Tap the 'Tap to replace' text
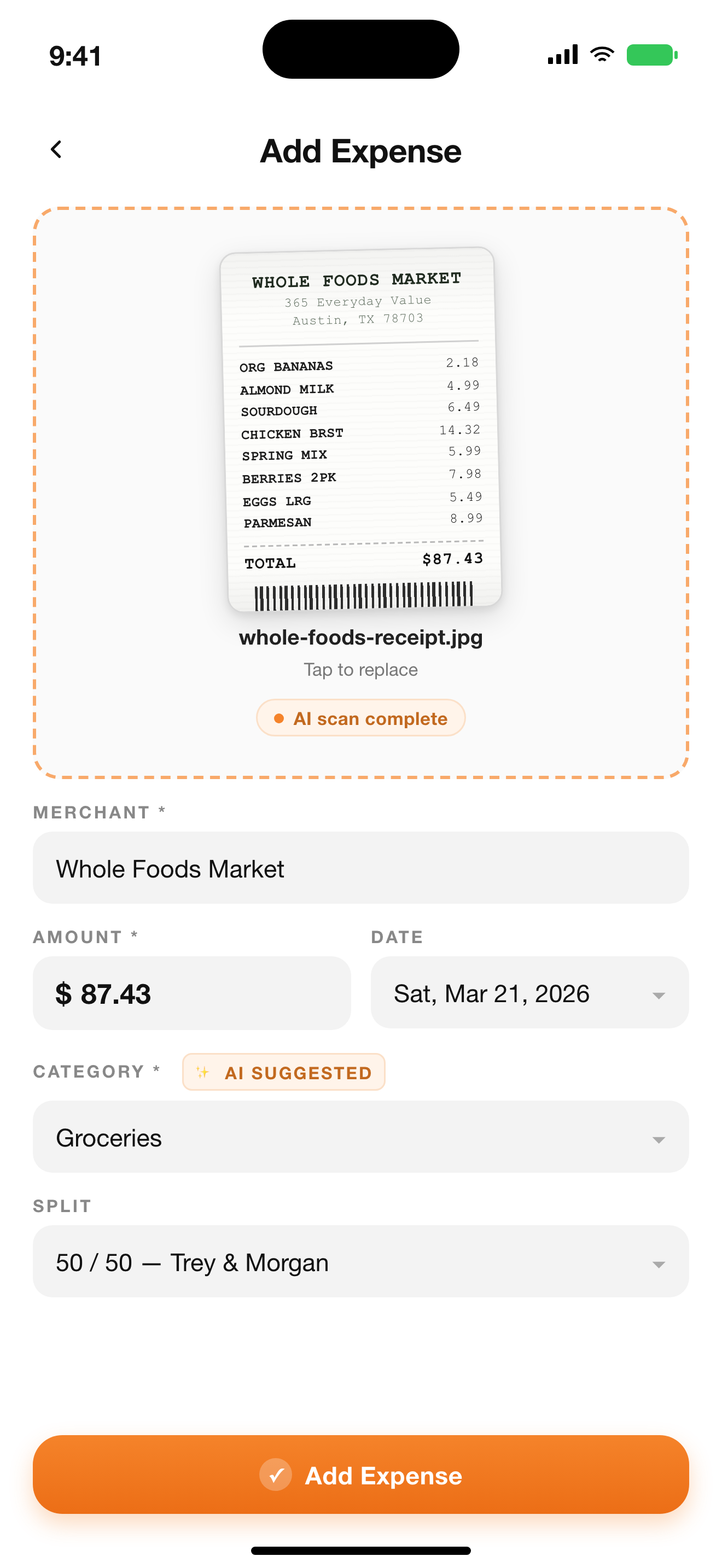 360,670
